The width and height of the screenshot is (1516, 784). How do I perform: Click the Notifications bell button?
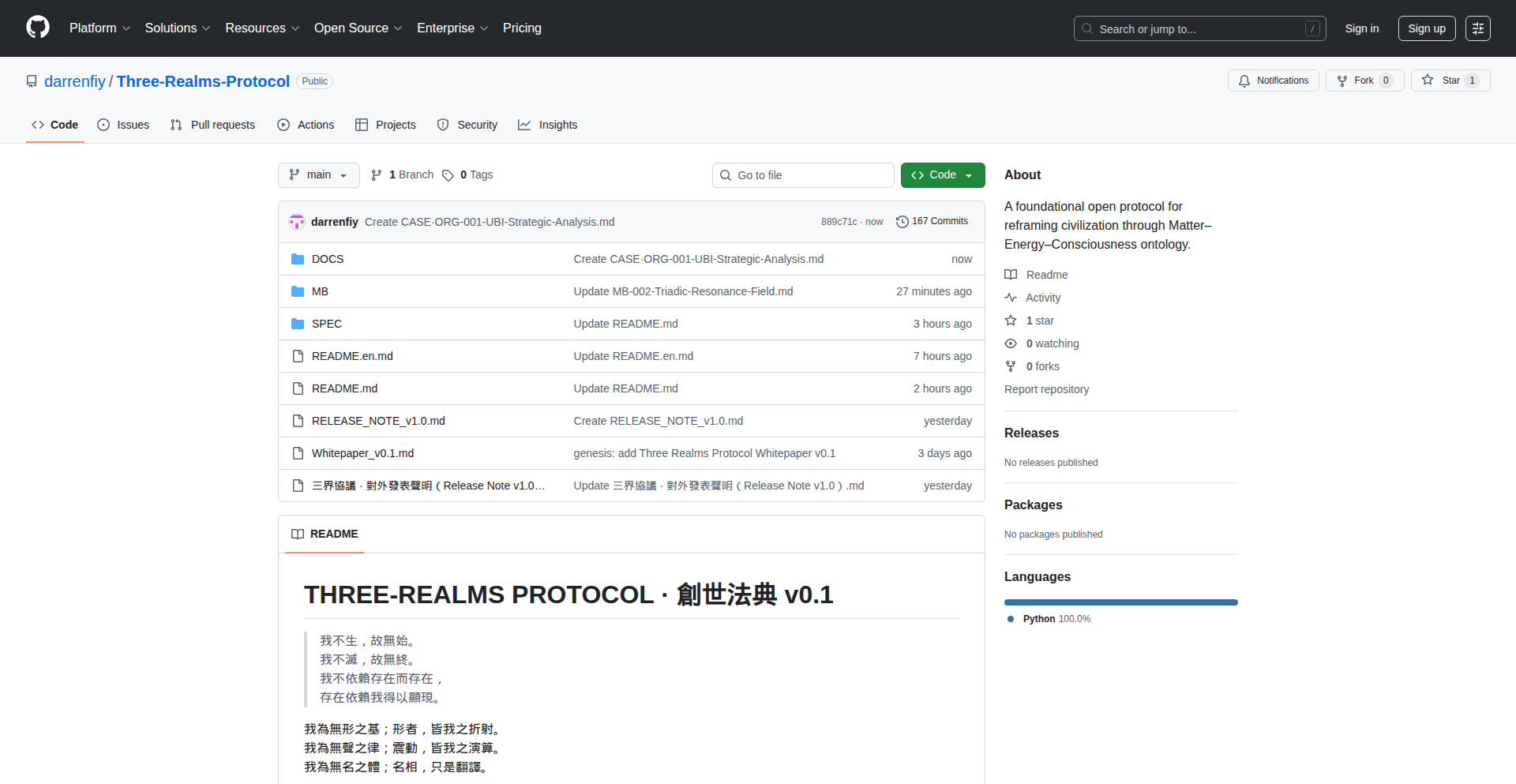(x=1273, y=81)
